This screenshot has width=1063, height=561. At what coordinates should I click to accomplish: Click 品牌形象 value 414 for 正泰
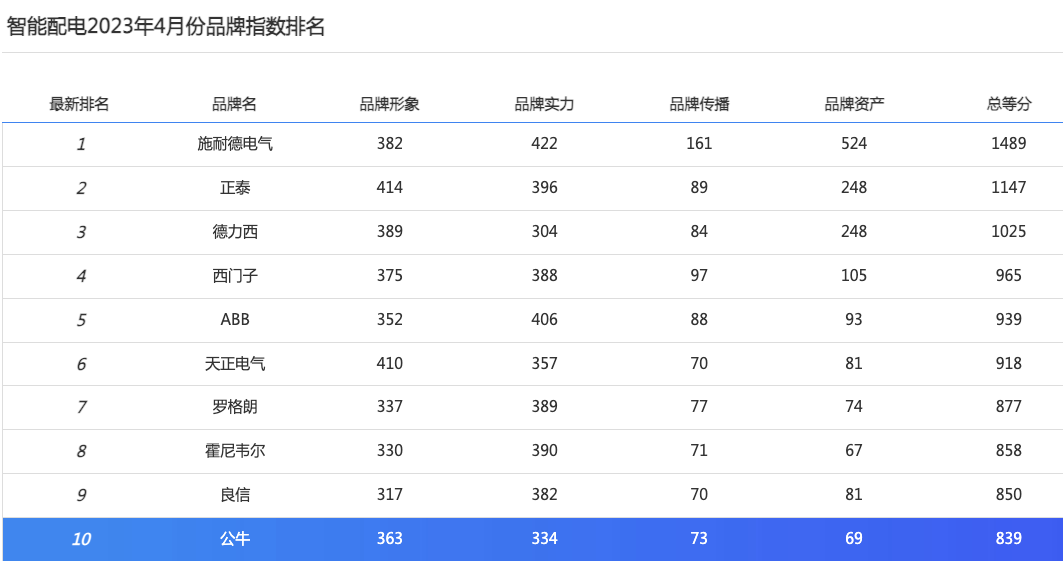pos(390,188)
